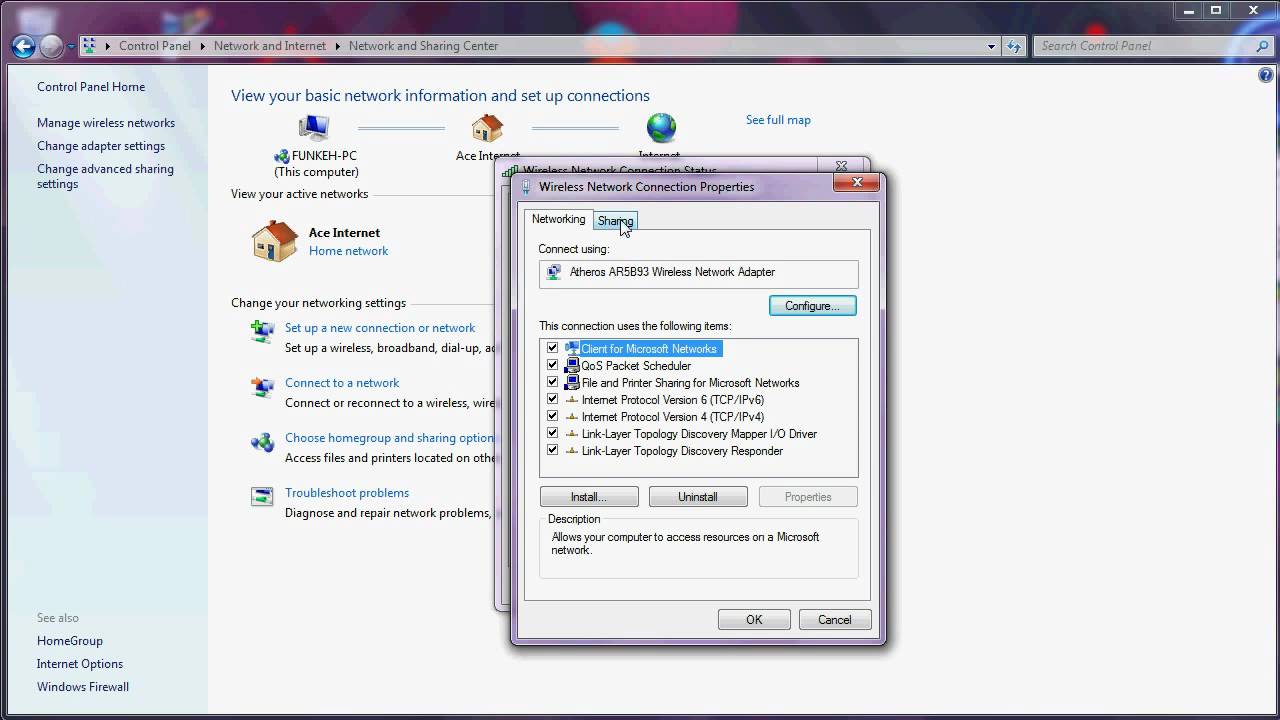Click the Ace Internet house icon in map
Screen dimensions: 1280x720
click(487, 128)
